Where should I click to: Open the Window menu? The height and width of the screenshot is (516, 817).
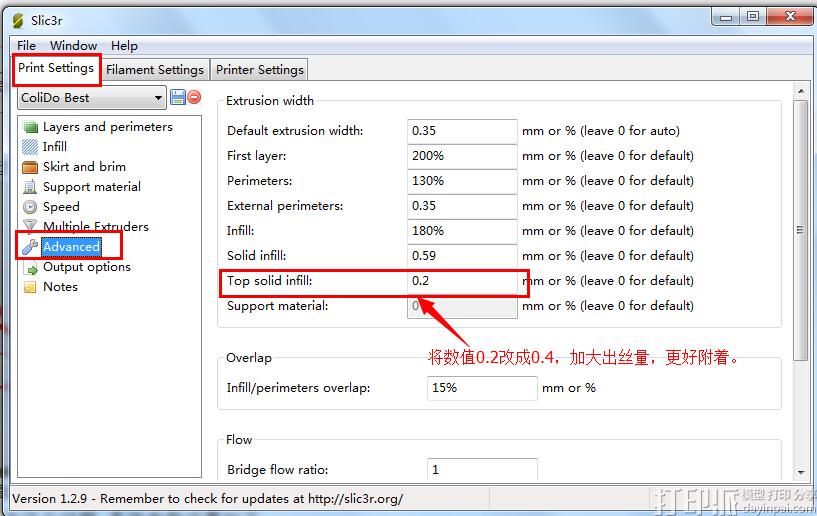(x=73, y=46)
